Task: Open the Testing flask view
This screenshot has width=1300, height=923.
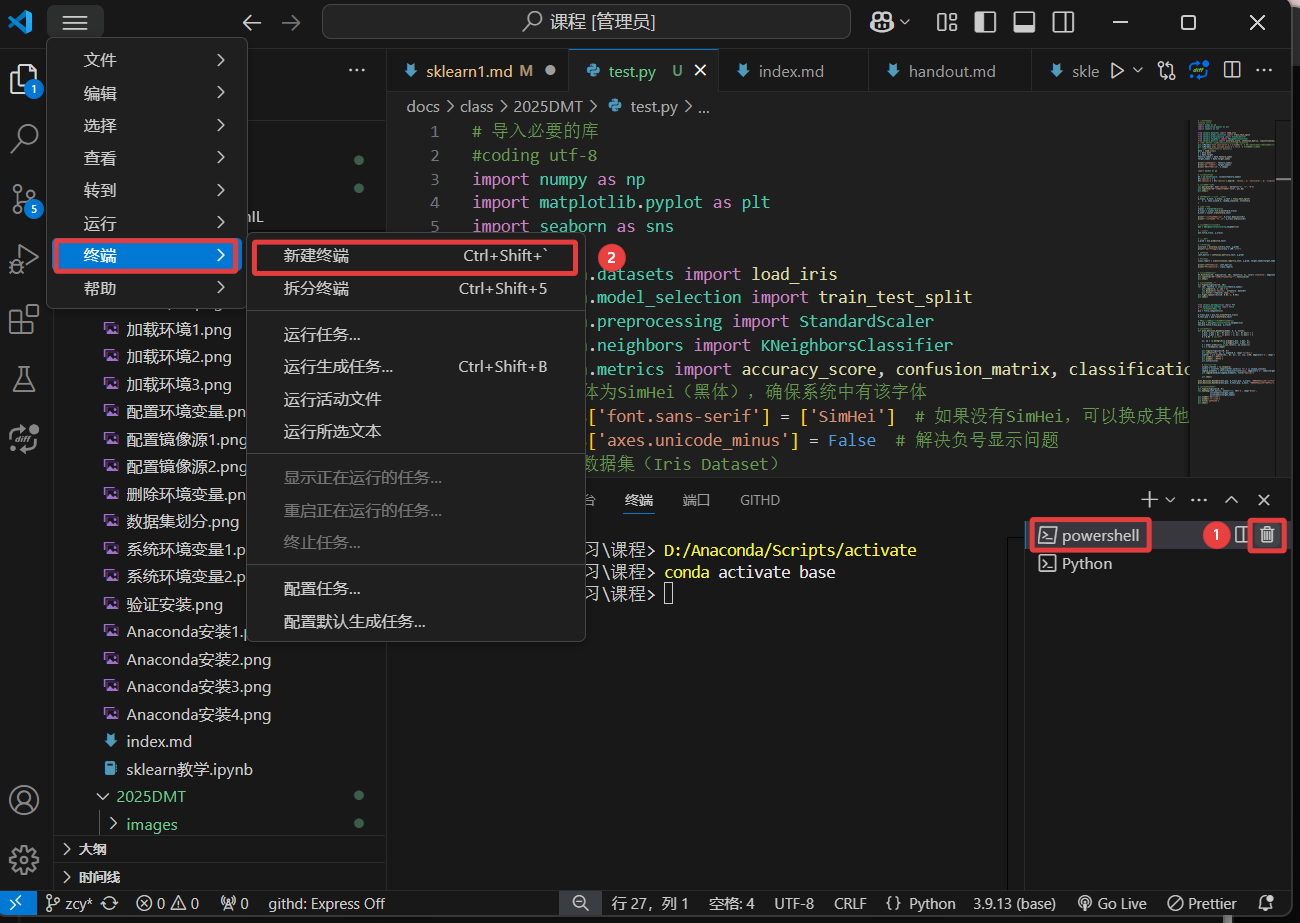Action: click(x=23, y=378)
